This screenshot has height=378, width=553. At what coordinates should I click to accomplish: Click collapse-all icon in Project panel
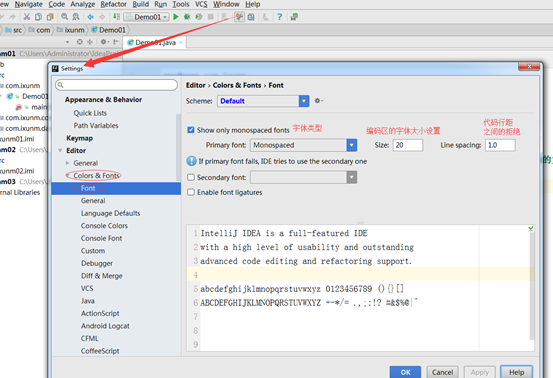point(90,42)
